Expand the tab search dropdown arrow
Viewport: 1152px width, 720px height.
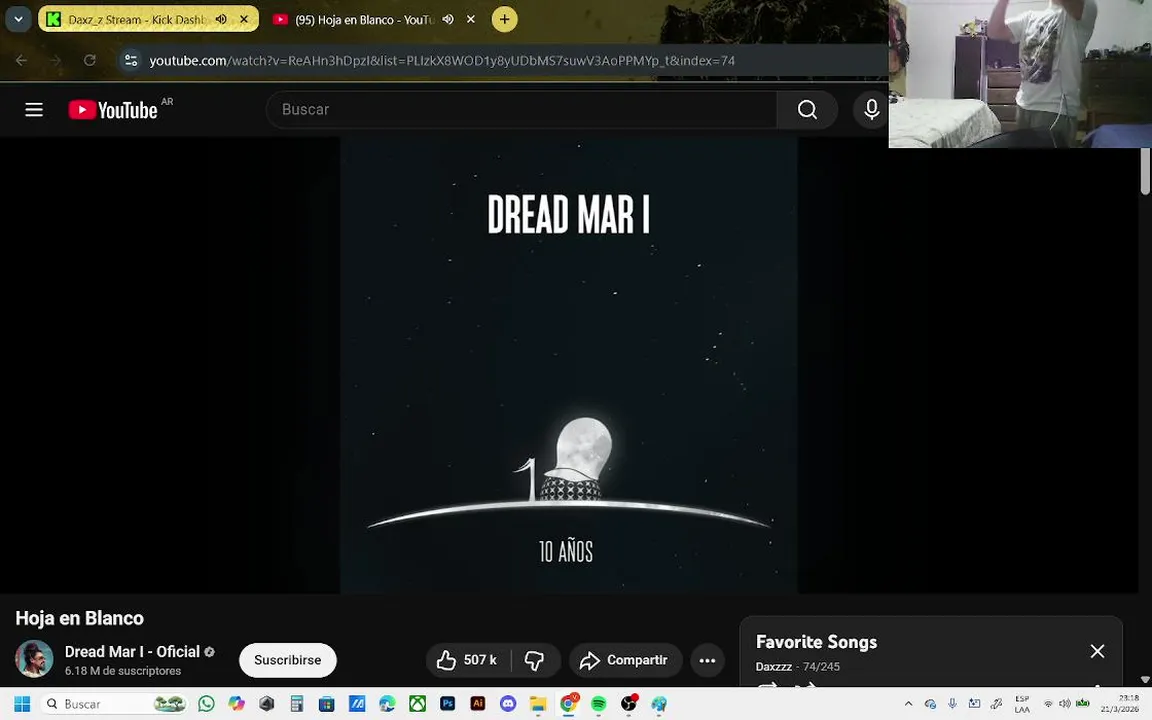tap(18, 19)
